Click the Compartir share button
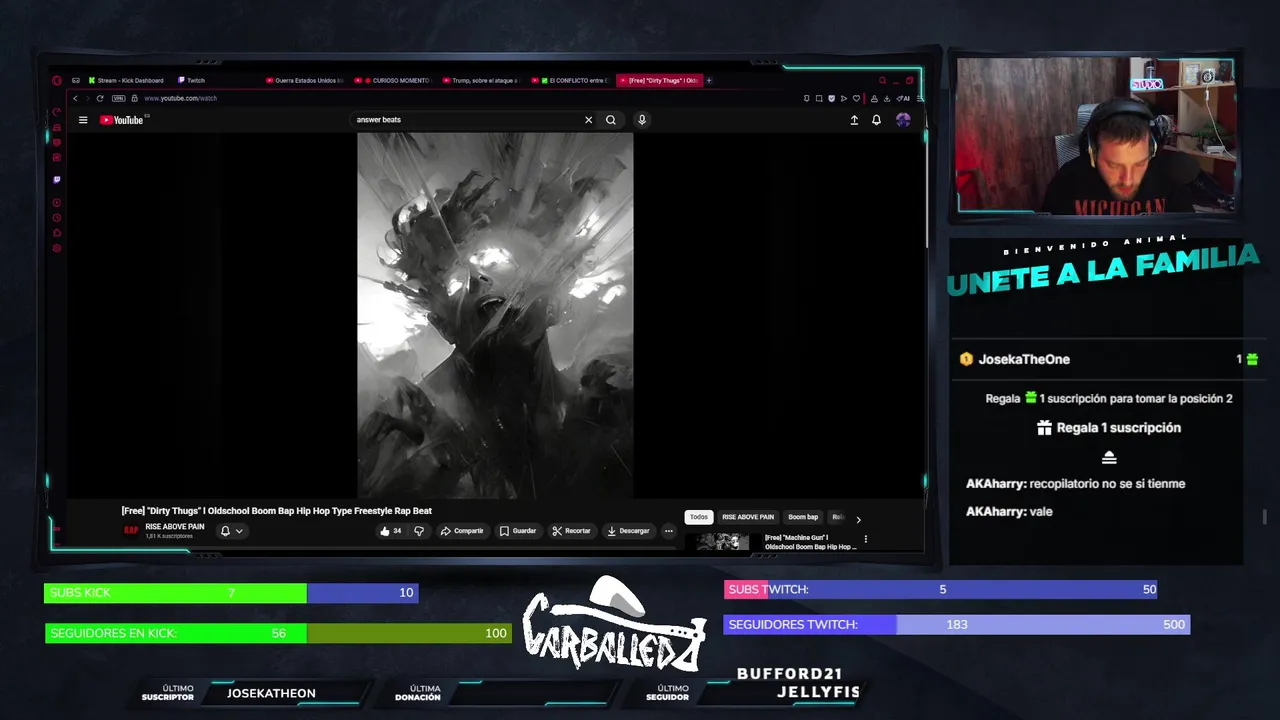 click(x=462, y=531)
